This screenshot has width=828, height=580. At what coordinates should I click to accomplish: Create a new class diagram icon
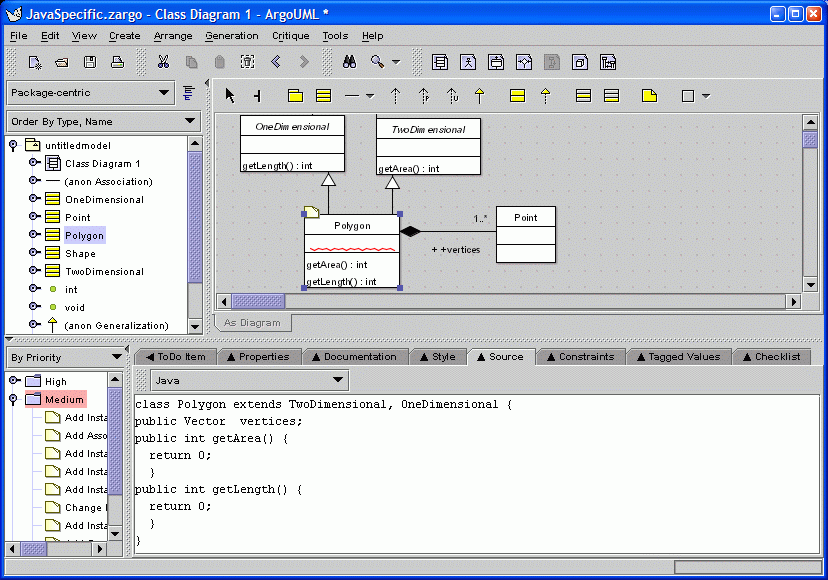439,62
